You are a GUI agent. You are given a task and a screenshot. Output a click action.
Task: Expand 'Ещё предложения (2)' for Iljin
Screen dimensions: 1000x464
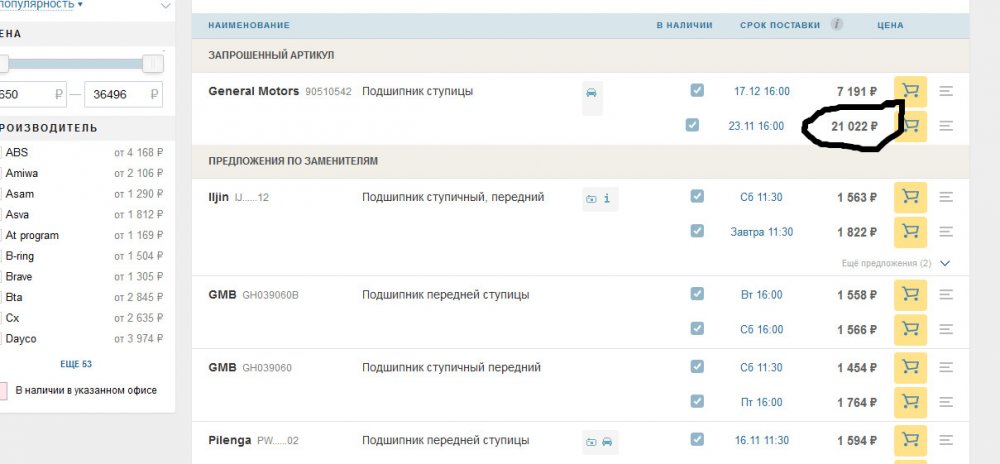[944, 263]
